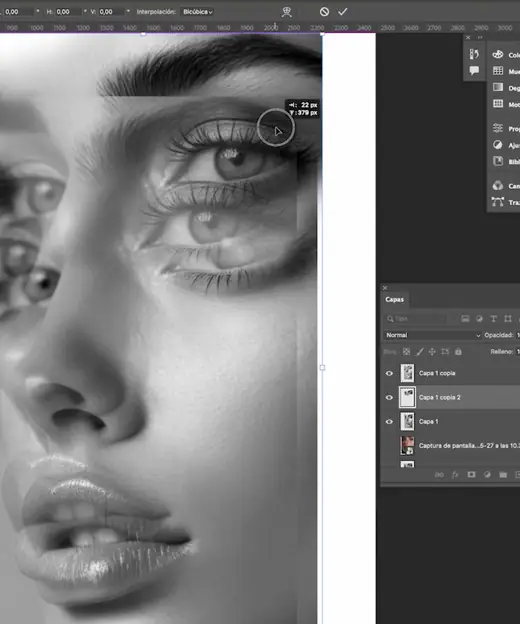This screenshot has height=624, width=520.
Task: Select the Capa 1 layer name
Action: [x=428, y=421]
